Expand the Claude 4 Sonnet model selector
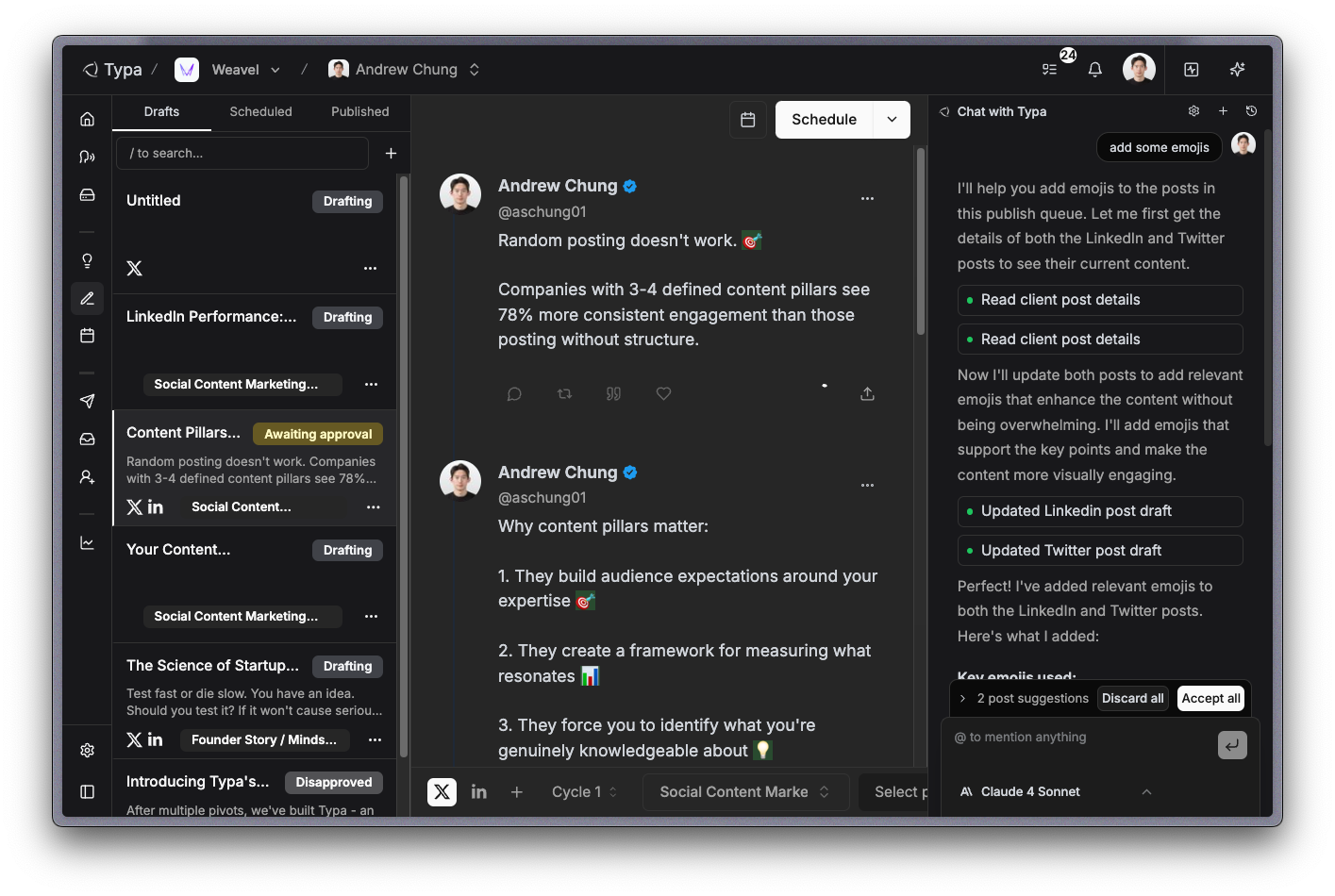The image size is (1335, 896). click(1146, 792)
